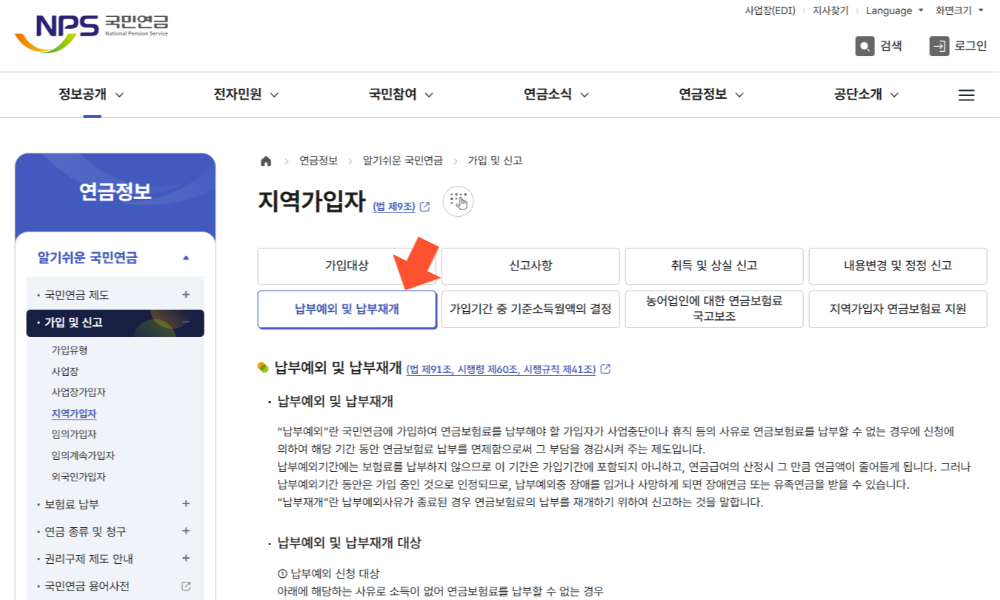Switch to the 가입대상 tab
This screenshot has height=600, width=1000.
tap(347, 266)
